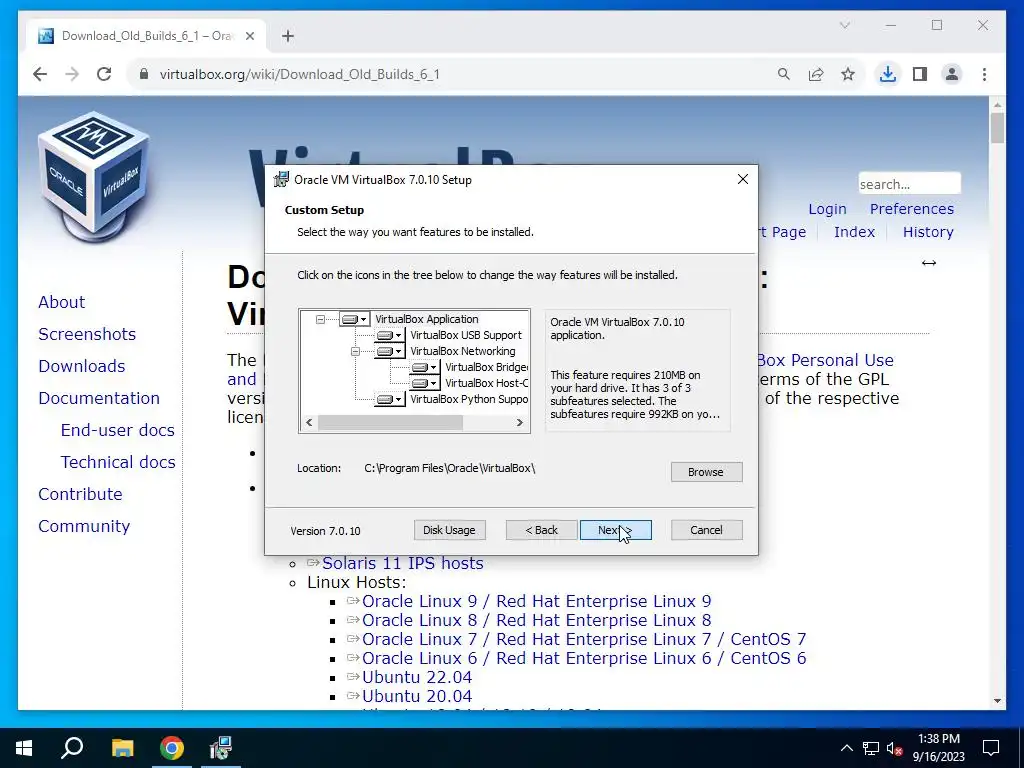Open End-user docs link

point(118,430)
